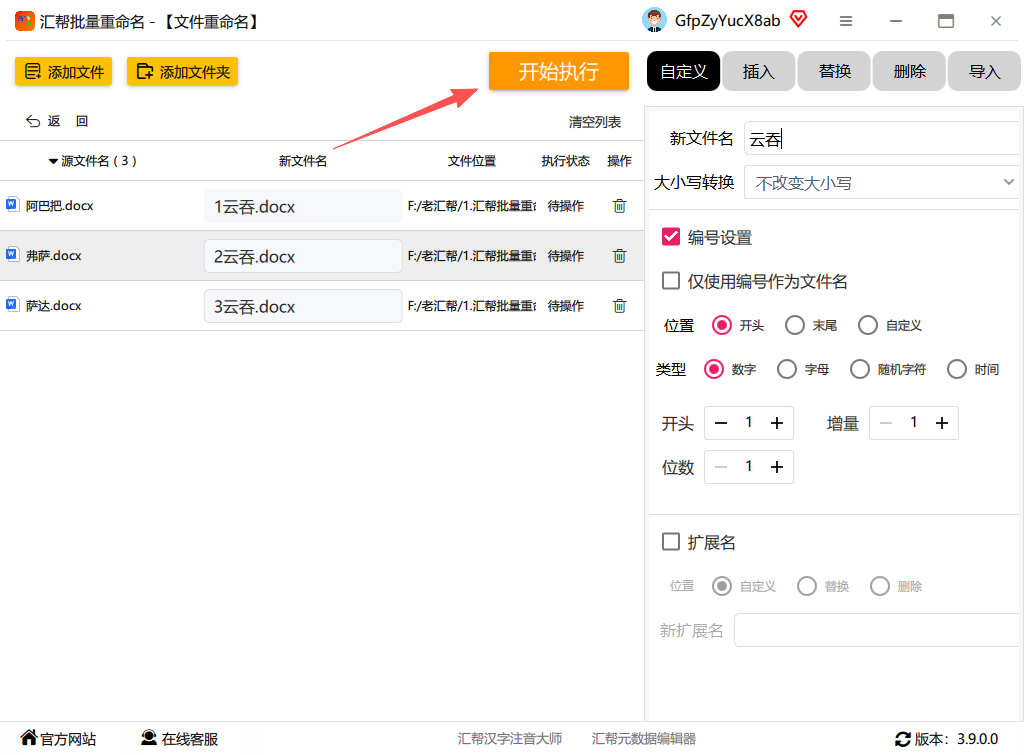Image resolution: width=1024 pixels, height=755 pixels.
Task: Click 清空列表 to clear the list
Action: (x=594, y=122)
